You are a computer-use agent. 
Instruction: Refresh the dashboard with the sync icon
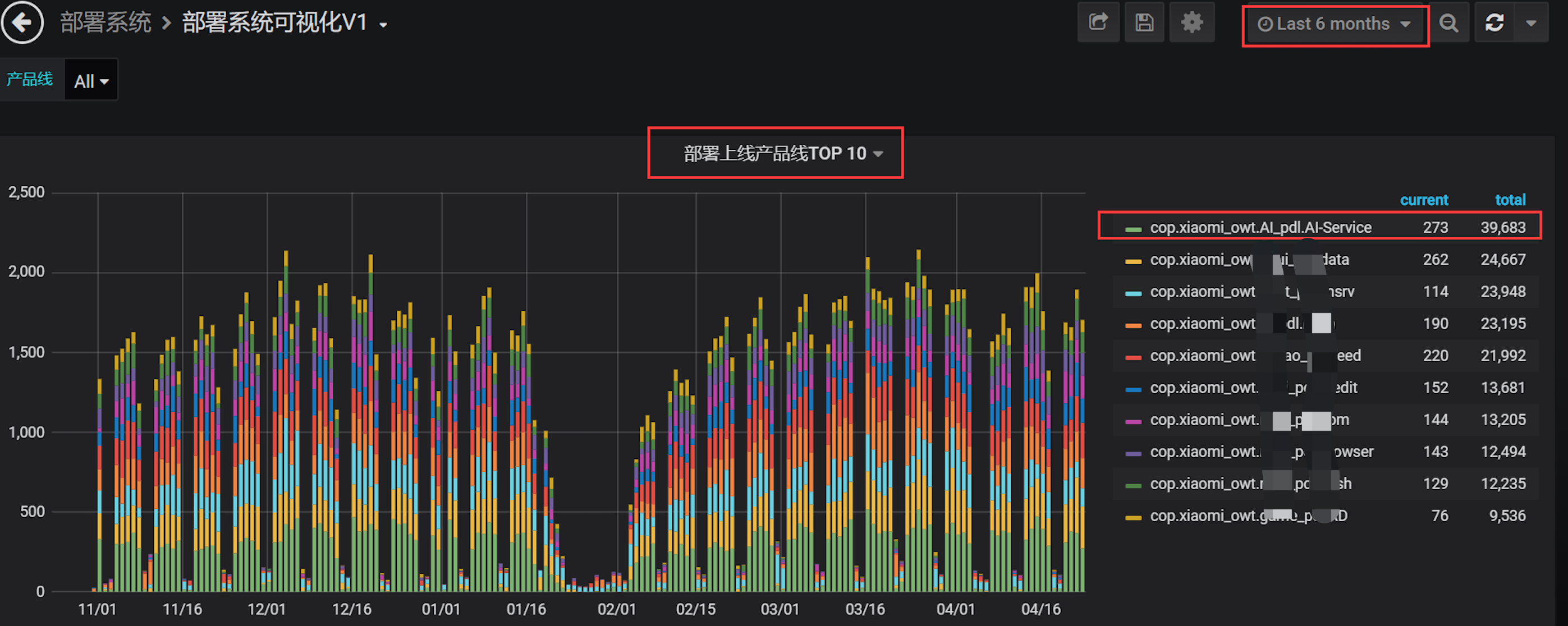(1494, 23)
